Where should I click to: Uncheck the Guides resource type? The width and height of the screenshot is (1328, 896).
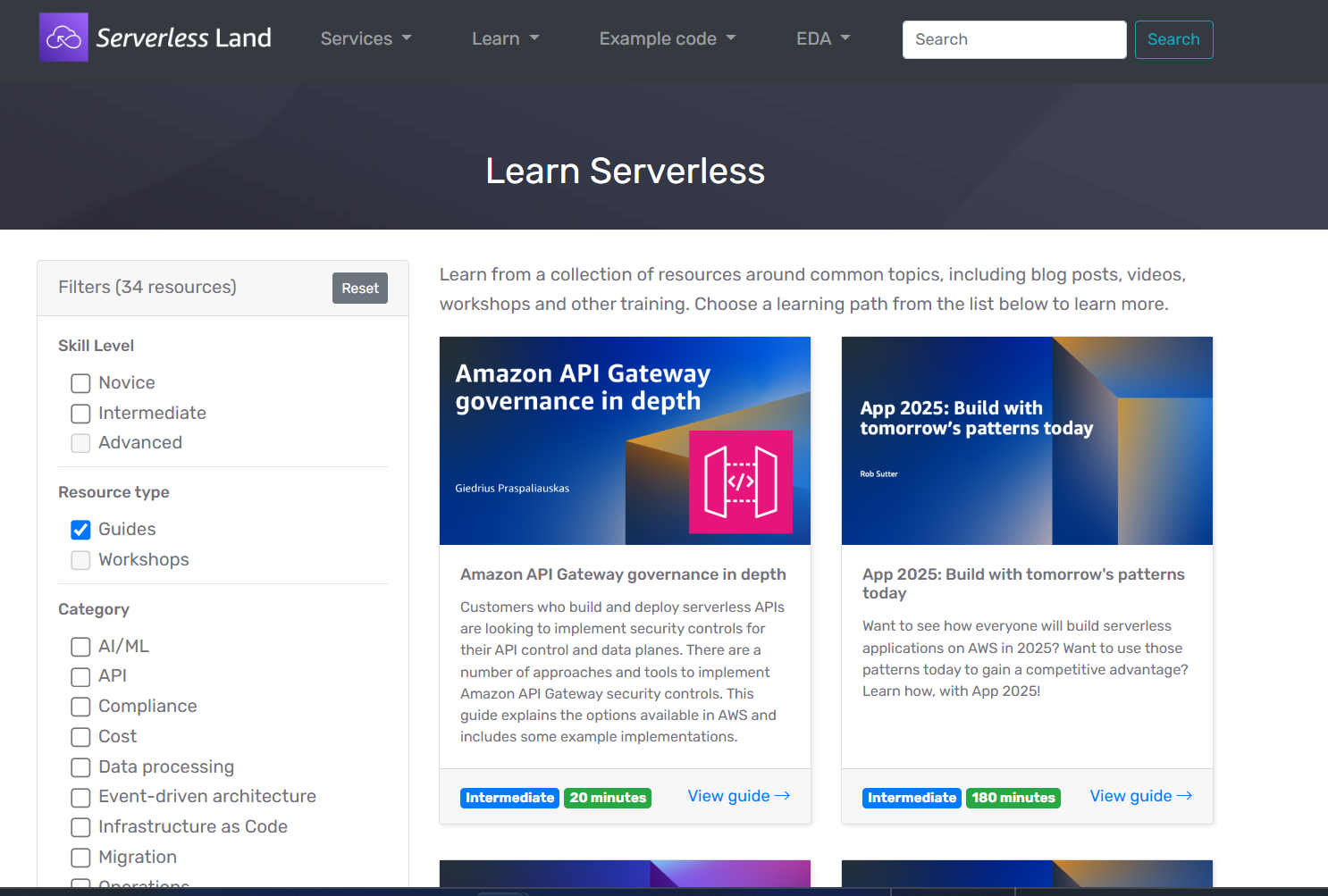click(80, 530)
